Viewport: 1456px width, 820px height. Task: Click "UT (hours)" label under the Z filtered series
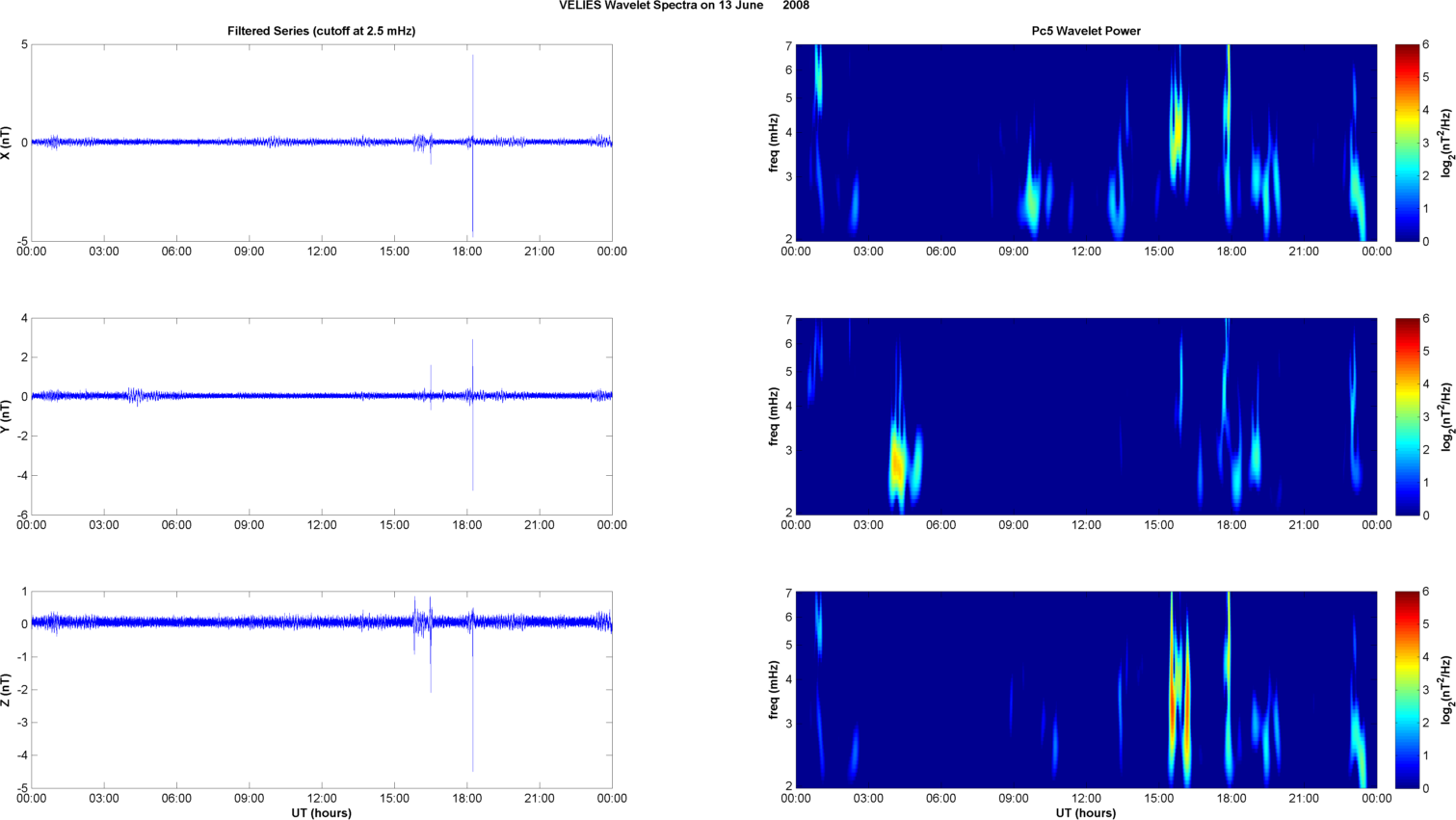(322, 813)
